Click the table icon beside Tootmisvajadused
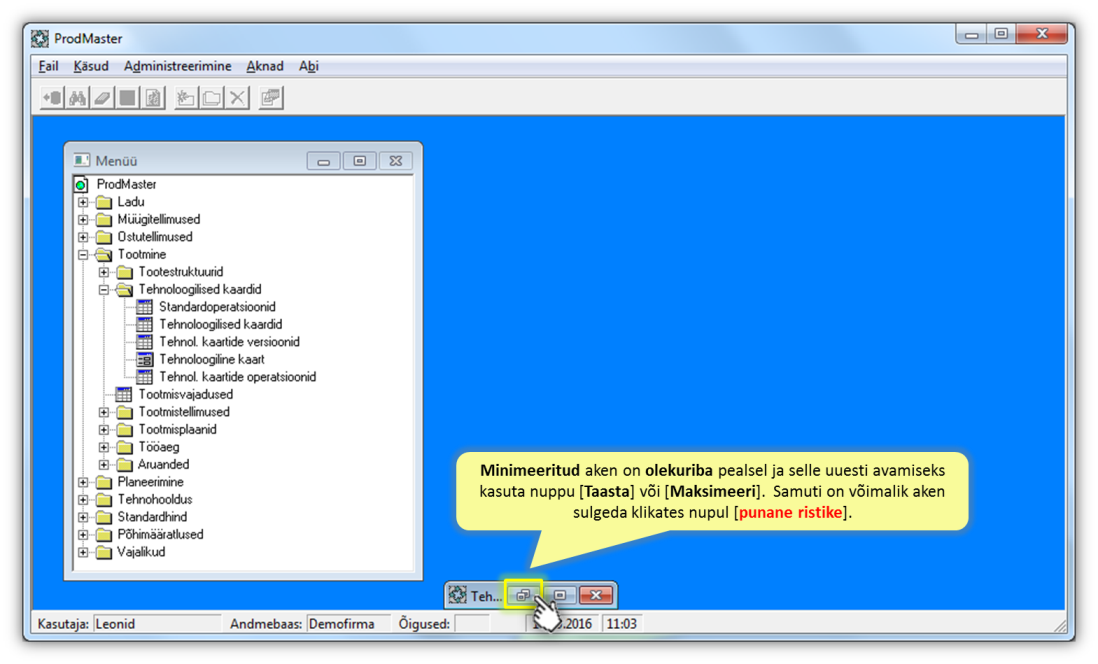Screen dimensions: 1098x664 tap(123, 394)
